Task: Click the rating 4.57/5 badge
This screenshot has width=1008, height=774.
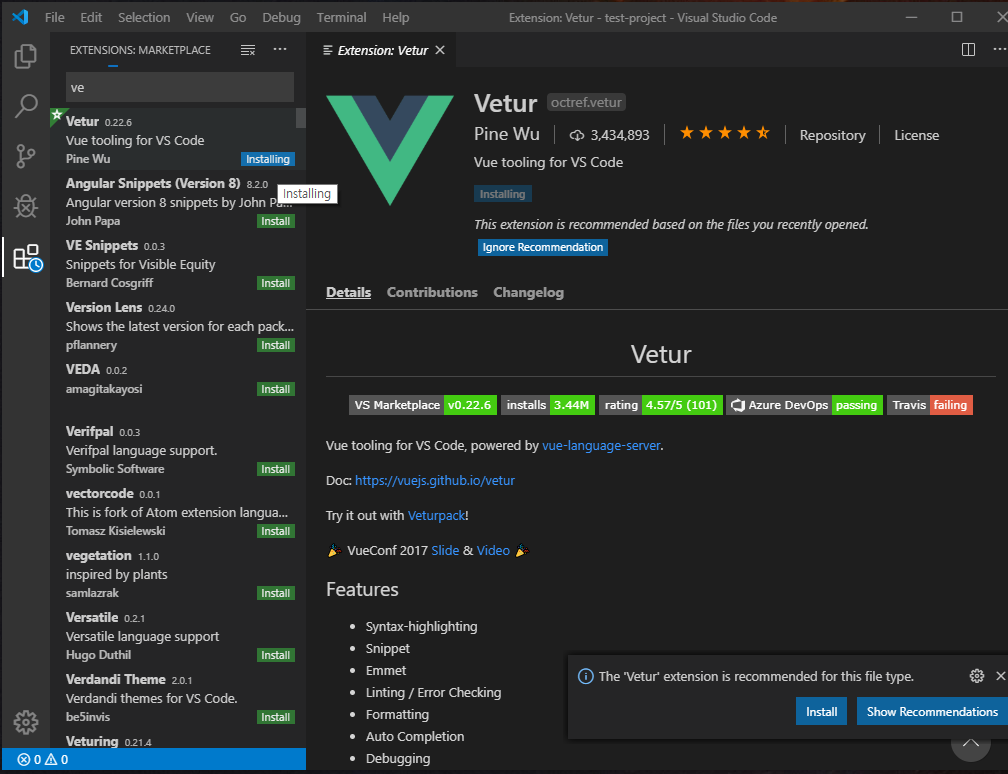Action: pyautogui.click(x=661, y=405)
